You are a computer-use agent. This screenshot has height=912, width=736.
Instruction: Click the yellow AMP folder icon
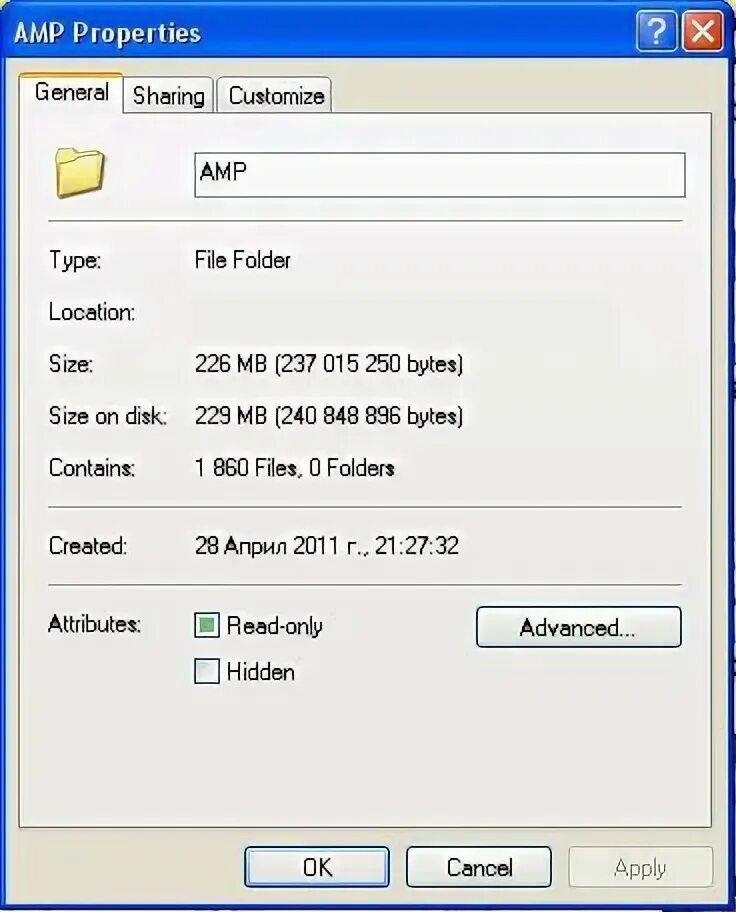pos(80,173)
